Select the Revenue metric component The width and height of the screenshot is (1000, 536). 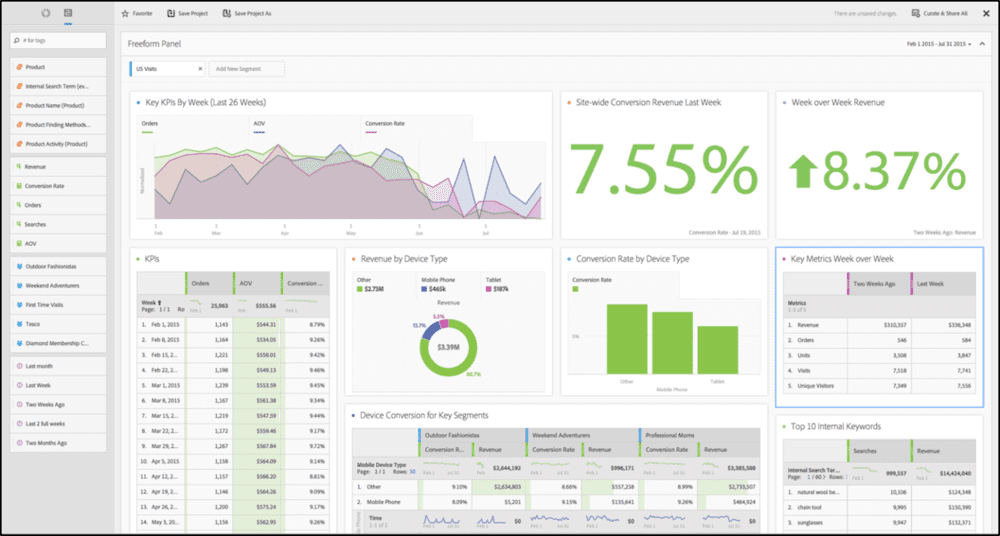pyautogui.click(x=58, y=167)
